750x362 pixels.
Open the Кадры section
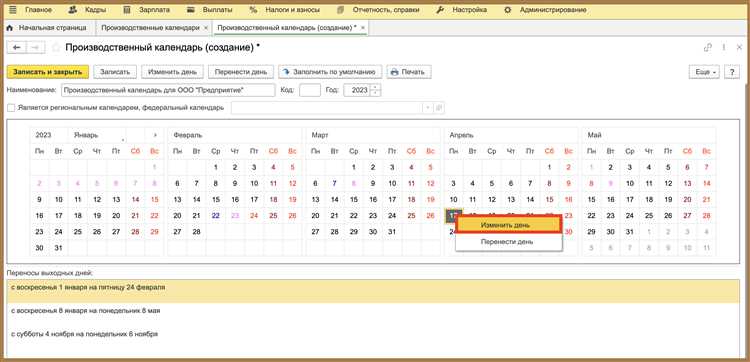coord(87,10)
